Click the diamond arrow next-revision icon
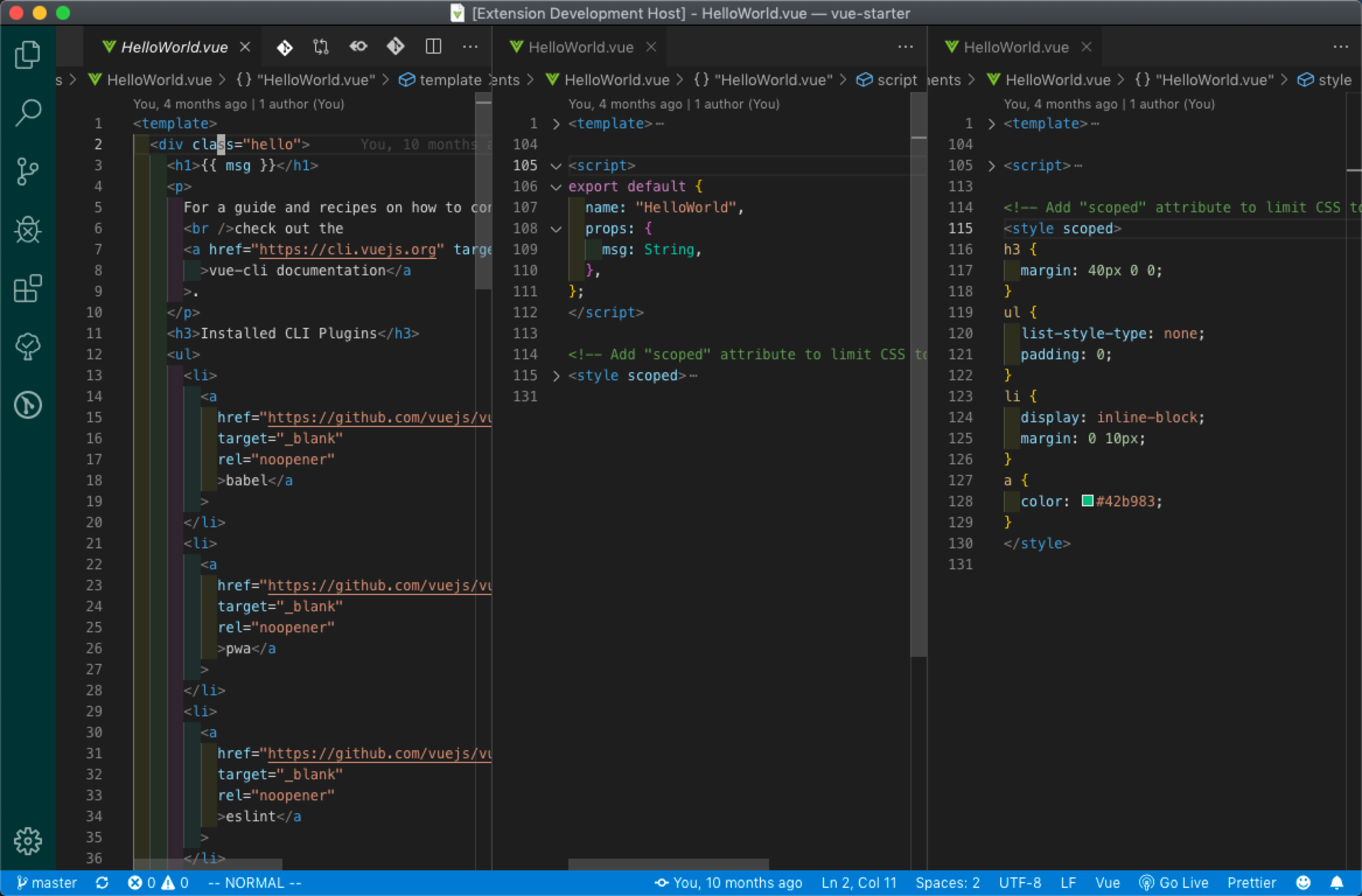Viewport: 1362px width, 896px height. (395, 47)
